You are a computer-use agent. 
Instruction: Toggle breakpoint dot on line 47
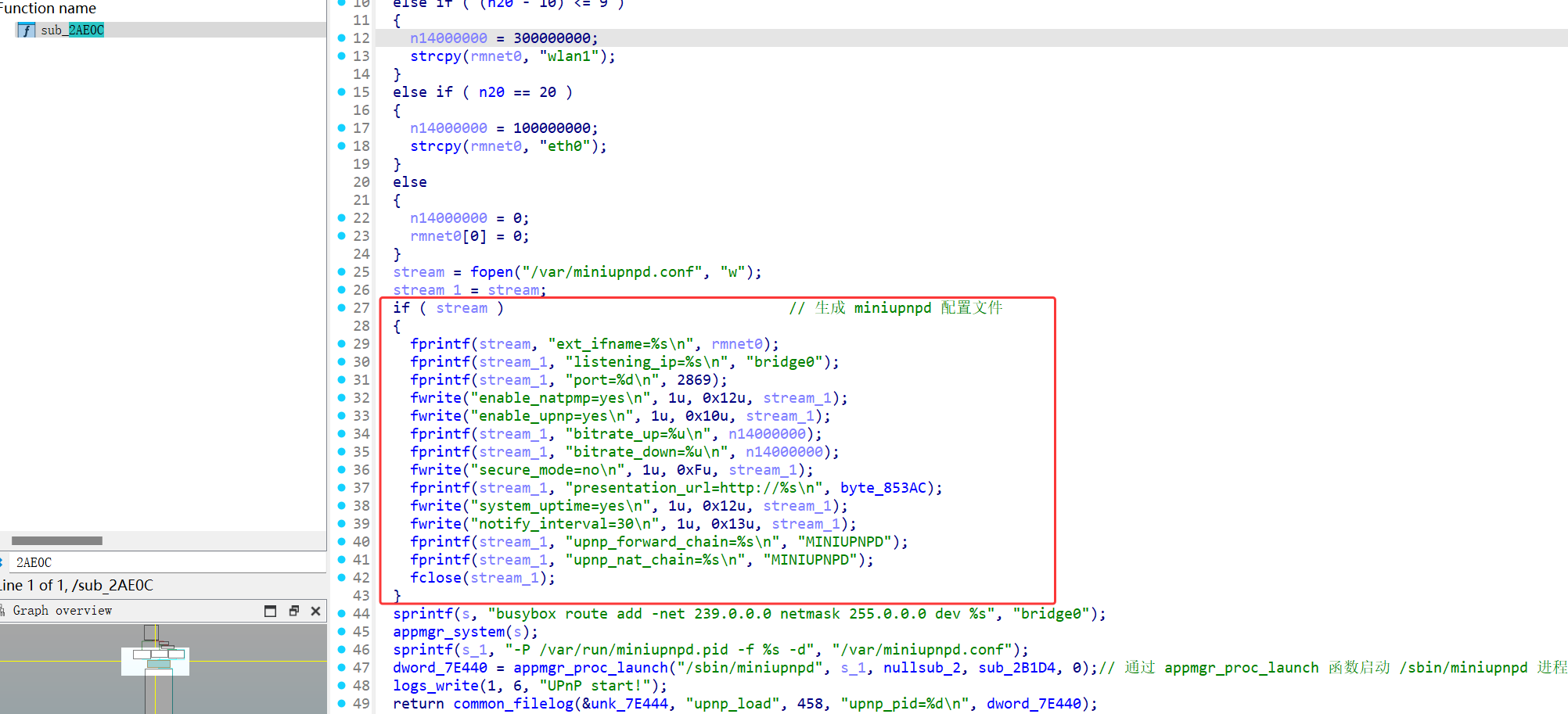click(341, 668)
